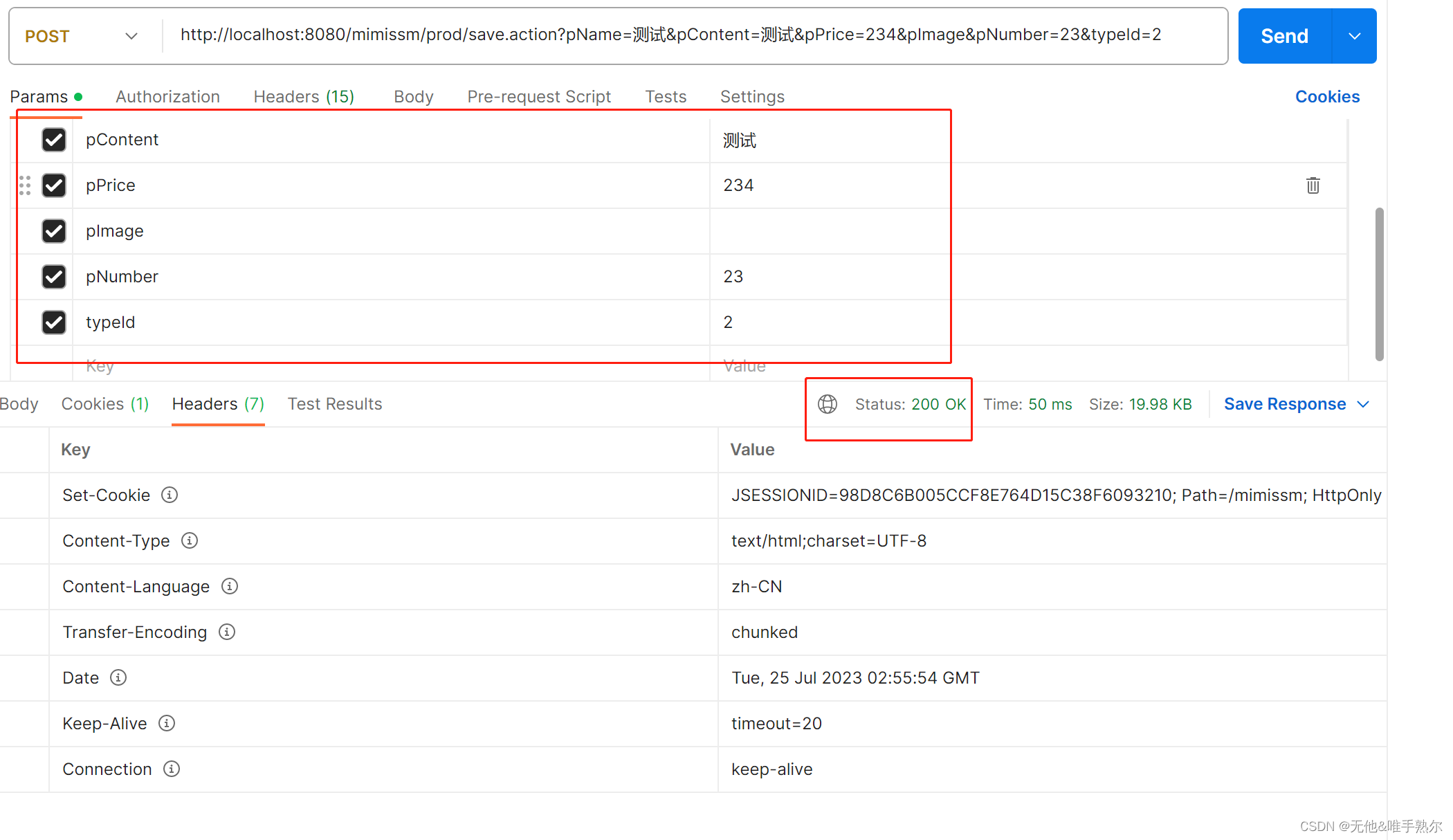Open the POST method dropdown
The image size is (1453, 840).
click(x=82, y=36)
